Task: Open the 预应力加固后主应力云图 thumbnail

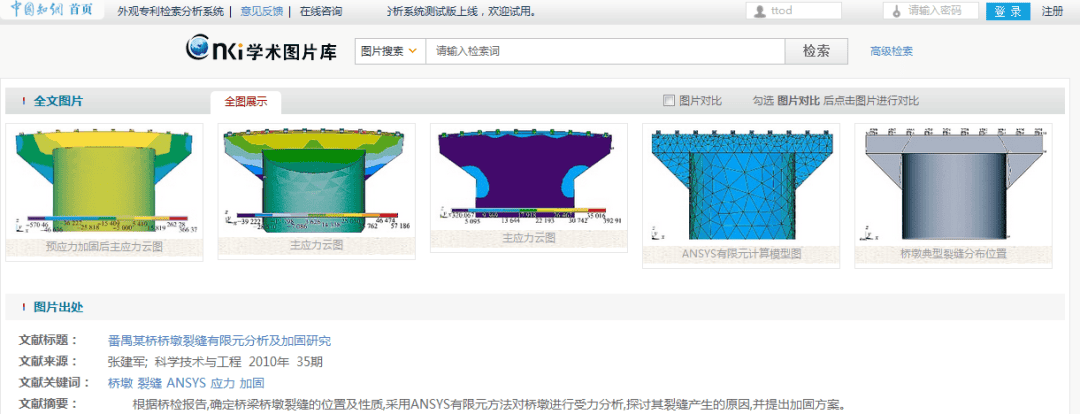Action: pyautogui.click(x=104, y=183)
